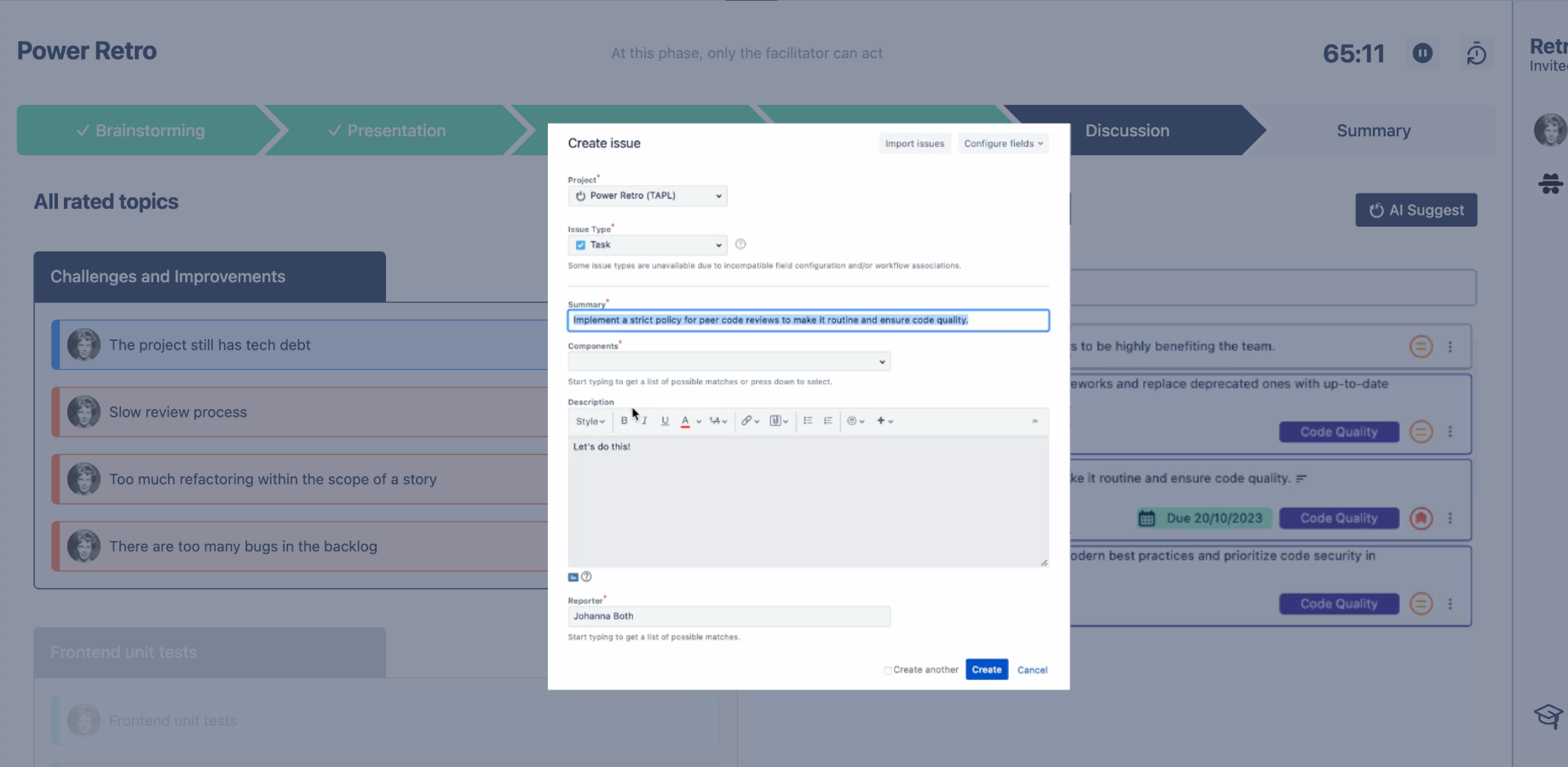Click the Reporter field Johanna Both
1568x767 pixels.
coord(729,616)
